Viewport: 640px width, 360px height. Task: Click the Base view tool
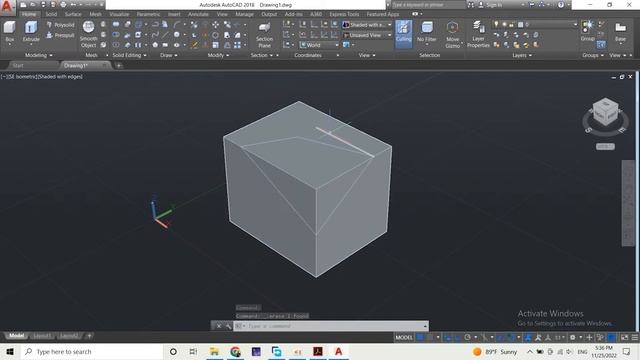coord(620,32)
